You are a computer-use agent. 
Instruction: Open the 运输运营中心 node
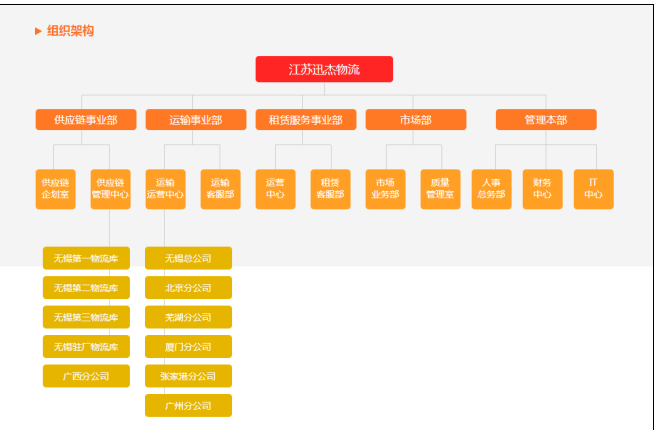pos(166,189)
